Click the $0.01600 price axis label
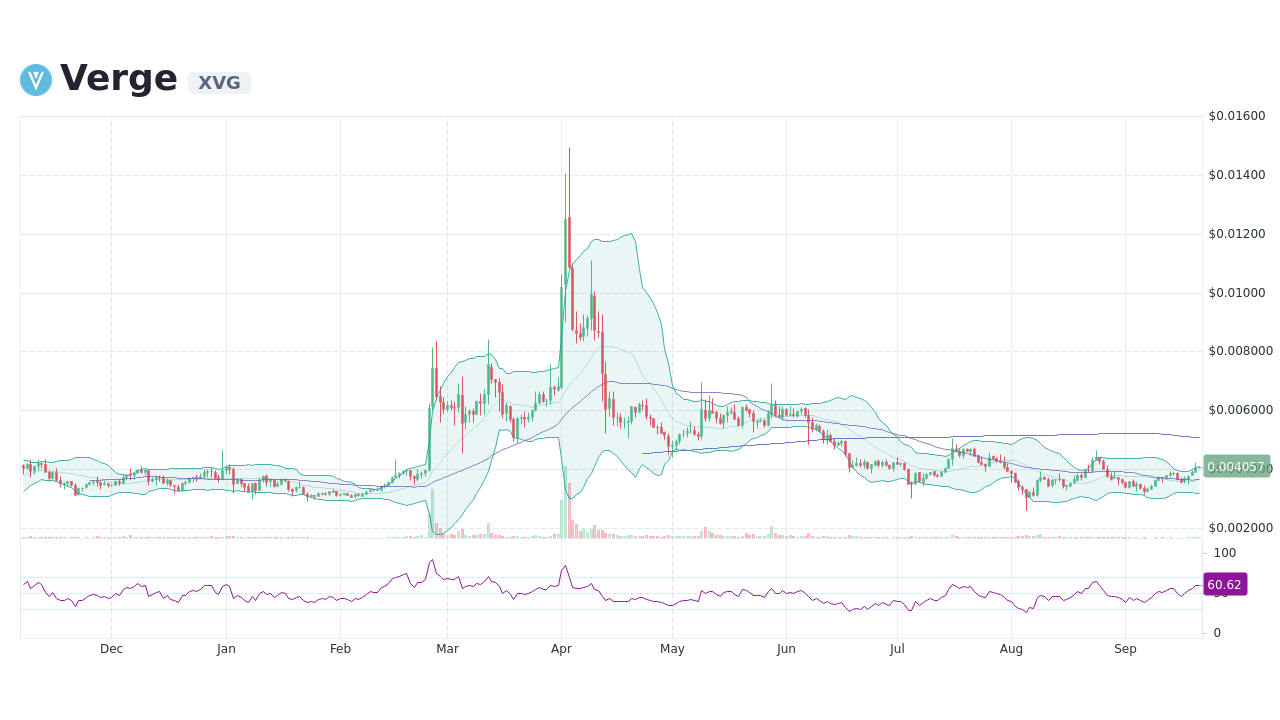Viewport: 1280px width, 720px height. coord(1237,116)
